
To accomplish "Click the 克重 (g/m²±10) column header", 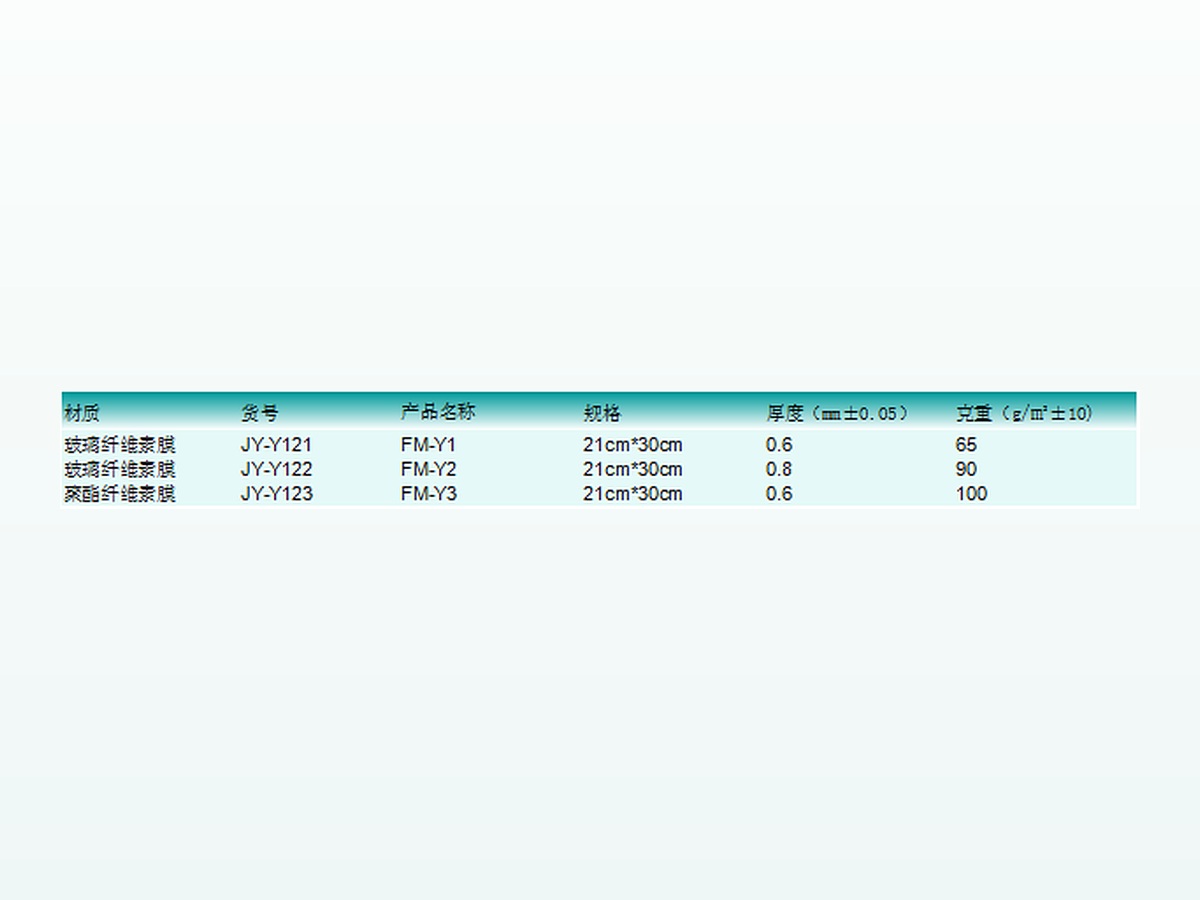I will 1025,412.
